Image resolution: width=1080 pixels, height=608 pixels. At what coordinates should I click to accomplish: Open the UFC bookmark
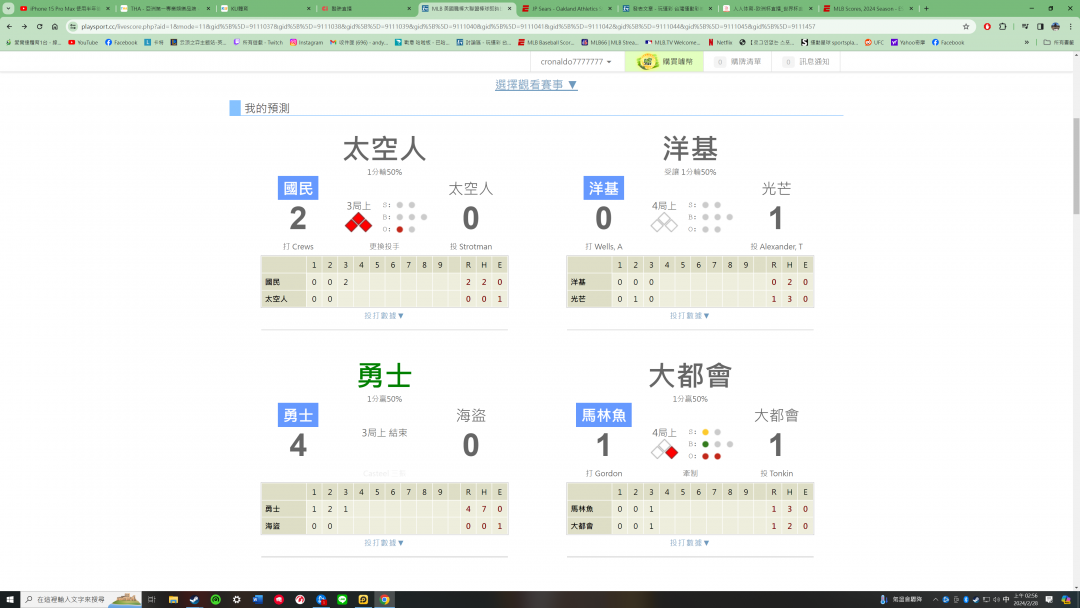pyautogui.click(x=874, y=42)
